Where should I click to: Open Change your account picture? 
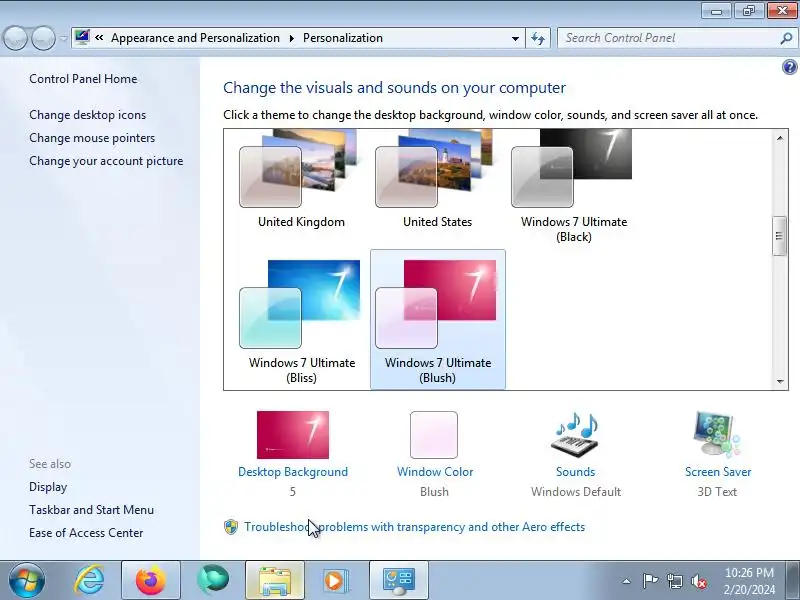coord(106,161)
